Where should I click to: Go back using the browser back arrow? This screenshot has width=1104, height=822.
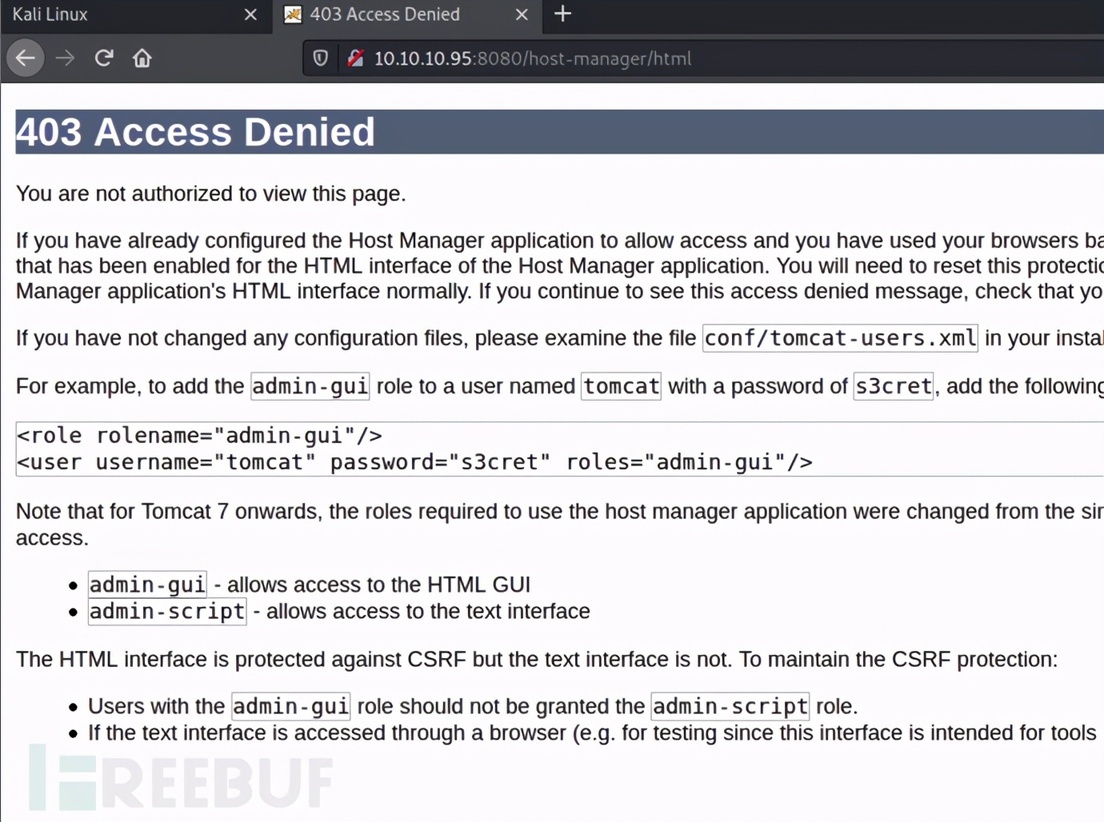pos(25,58)
